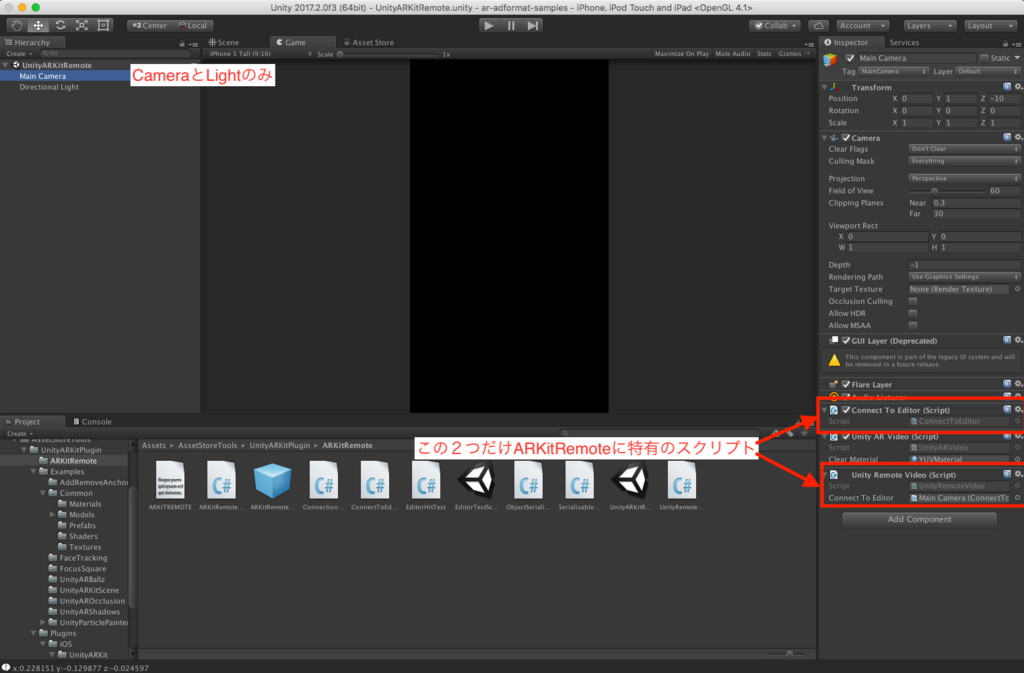Show Stats overlay in Game view
This screenshot has height=673, width=1024.
(x=763, y=54)
